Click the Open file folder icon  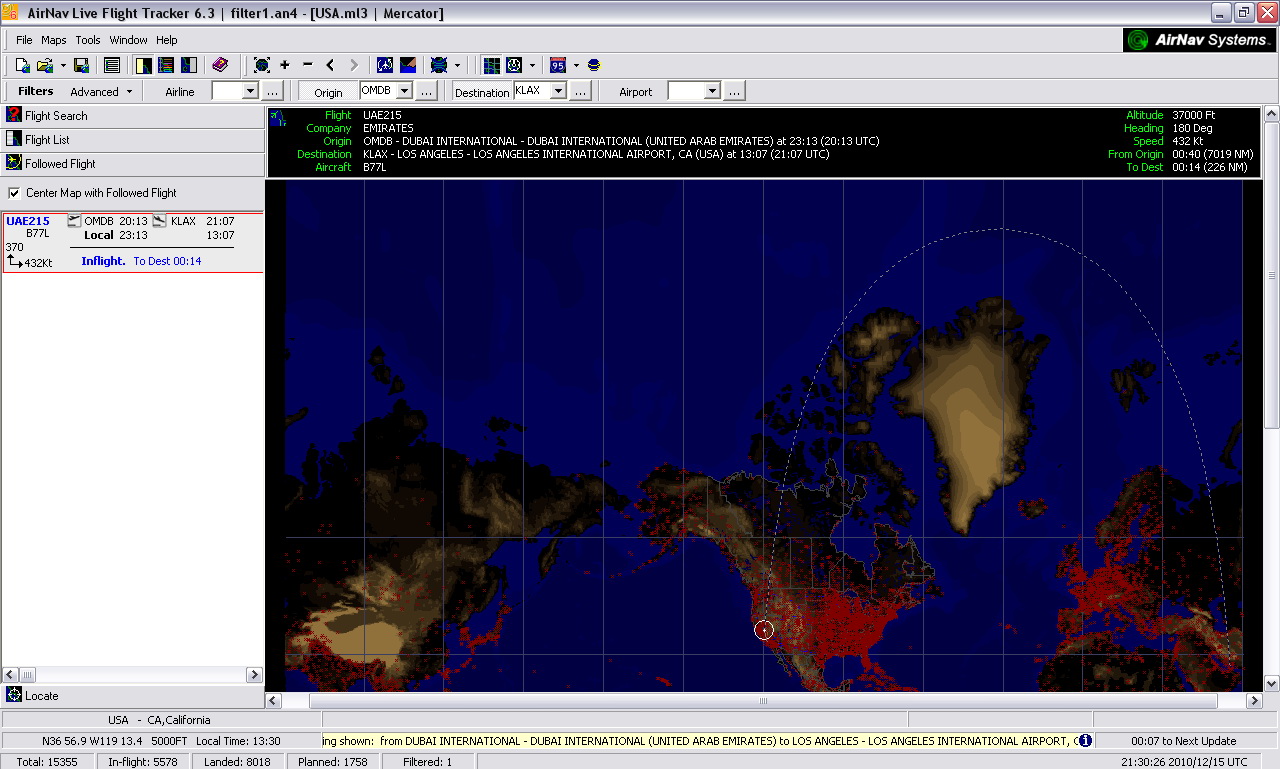[x=45, y=65]
